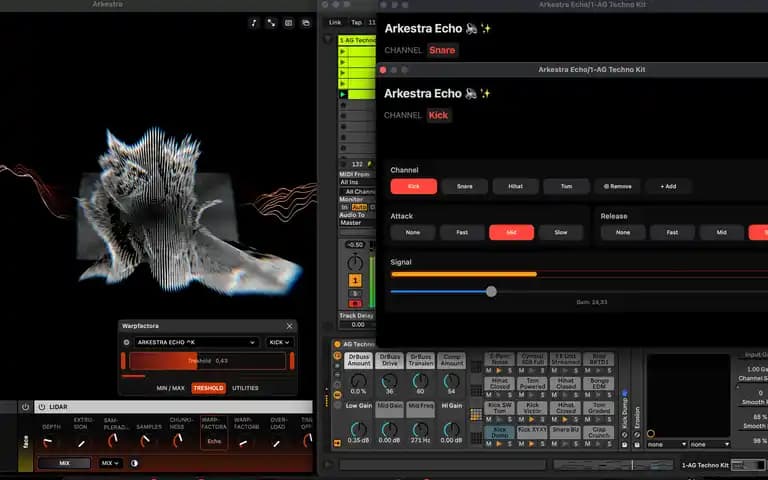
Task: Select the Kick channel button
Action: click(414, 187)
